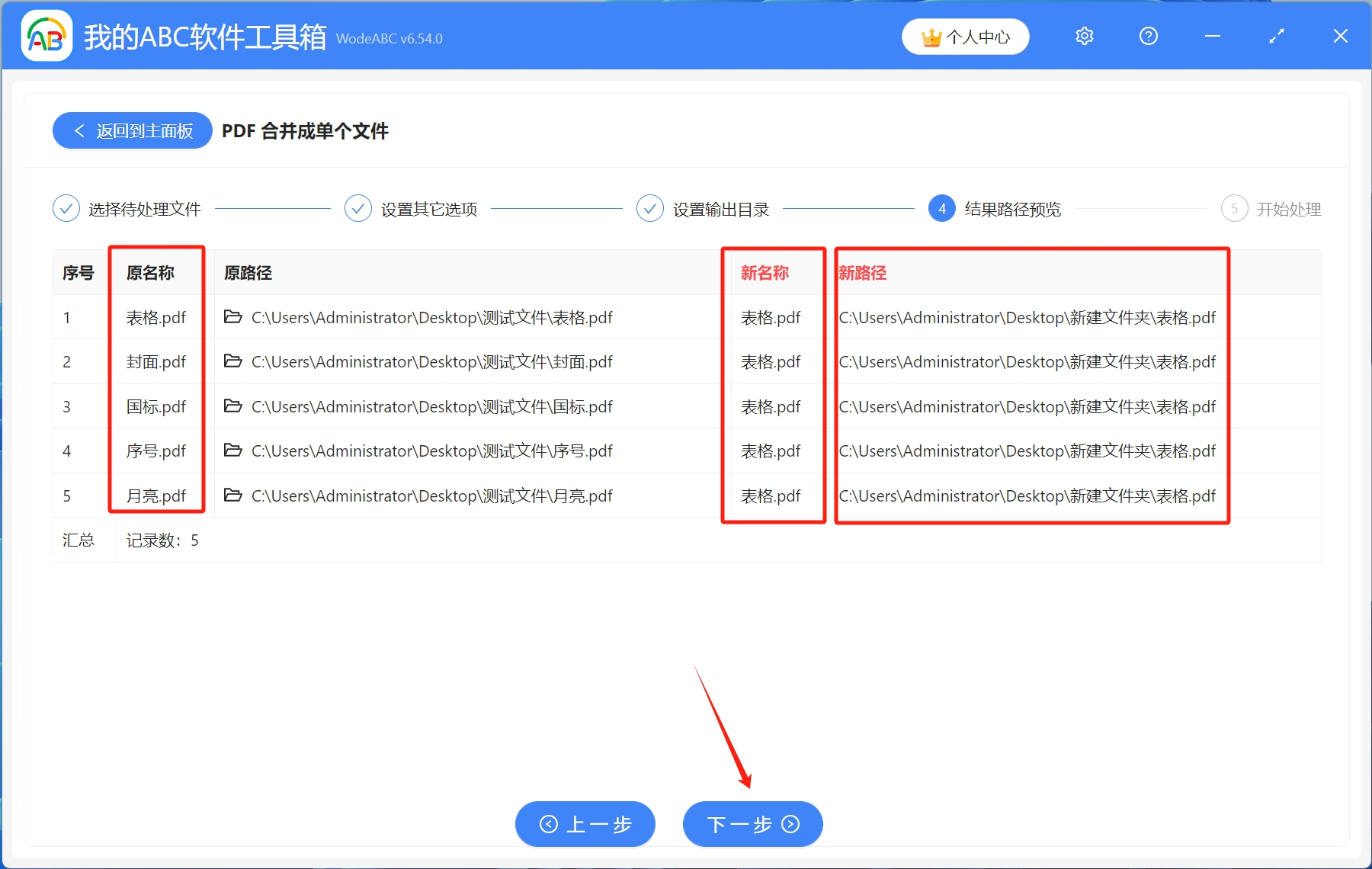The height and width of the screenshot is (869, 1372).
Task: Click the folder icon beside 国标.pdf path
Action: tap(233, 406)
